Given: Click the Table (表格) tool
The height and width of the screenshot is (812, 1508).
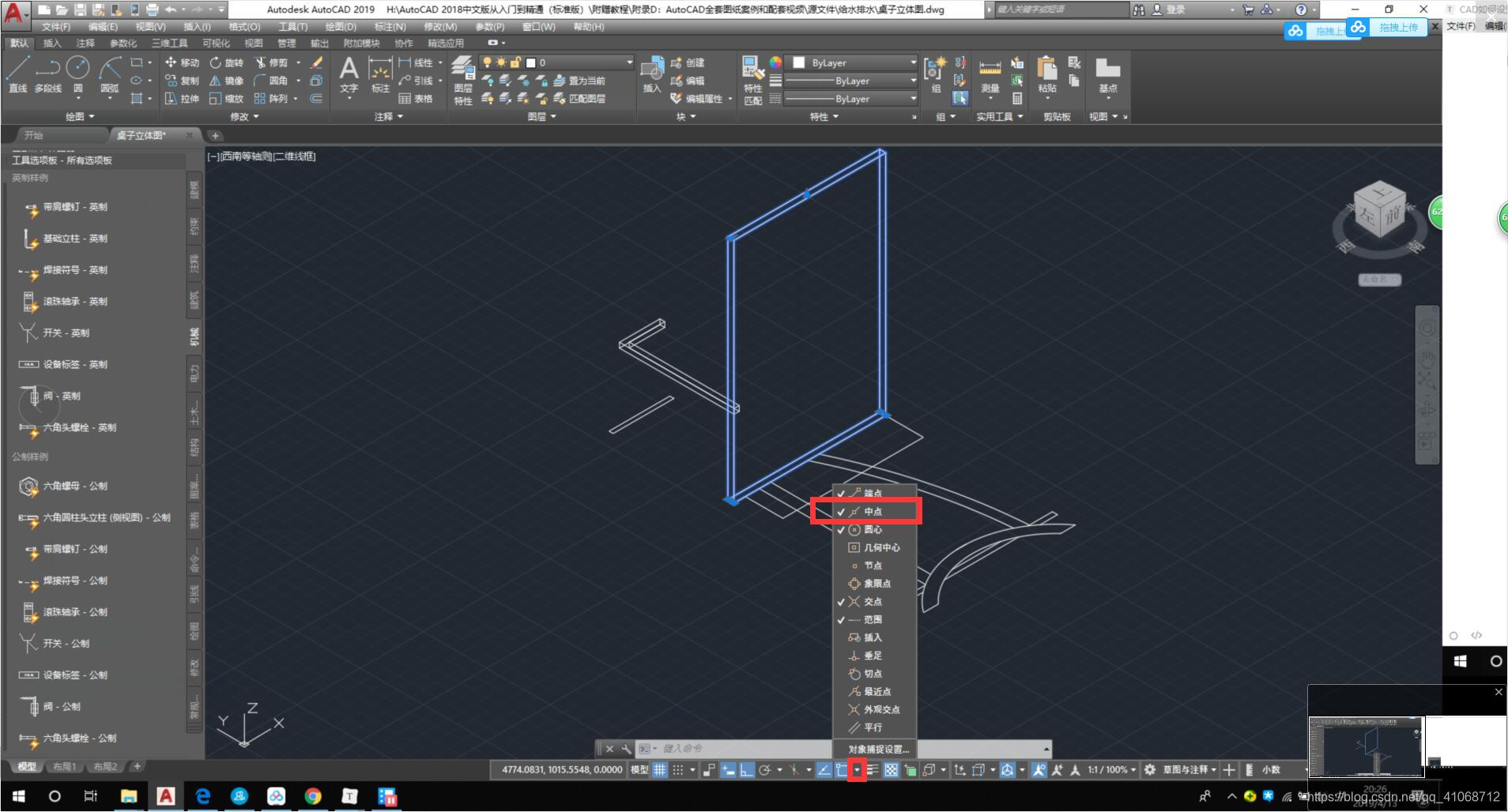Looking at the screenshot, I should (416, 99).
